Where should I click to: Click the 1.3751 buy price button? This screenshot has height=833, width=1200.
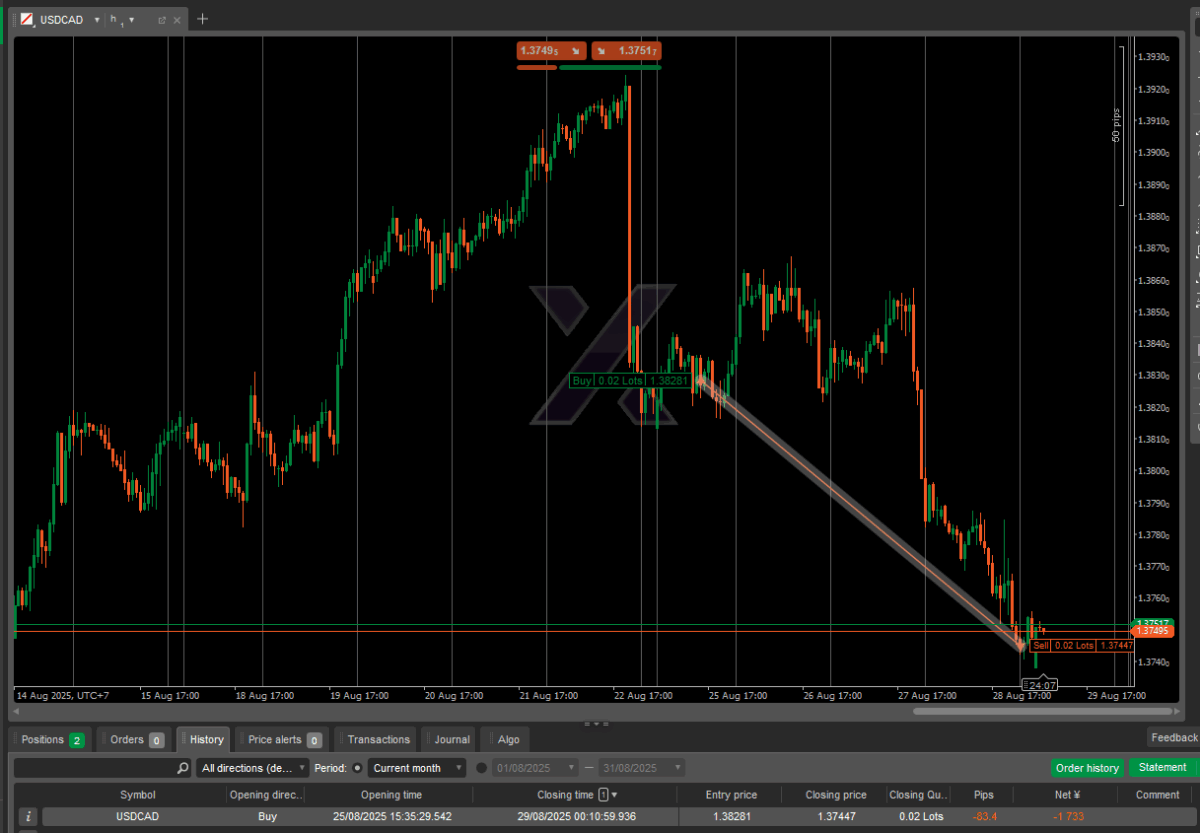[x=627, y=51]
